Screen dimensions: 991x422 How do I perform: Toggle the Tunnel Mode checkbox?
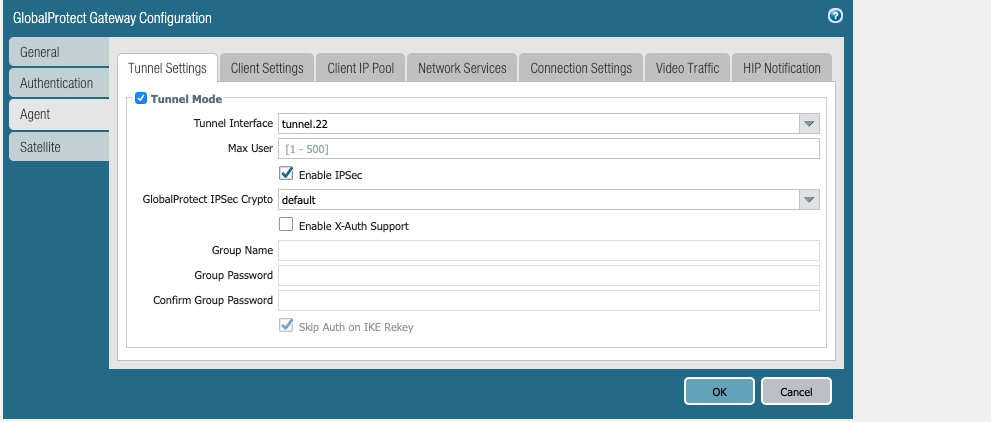141,99
